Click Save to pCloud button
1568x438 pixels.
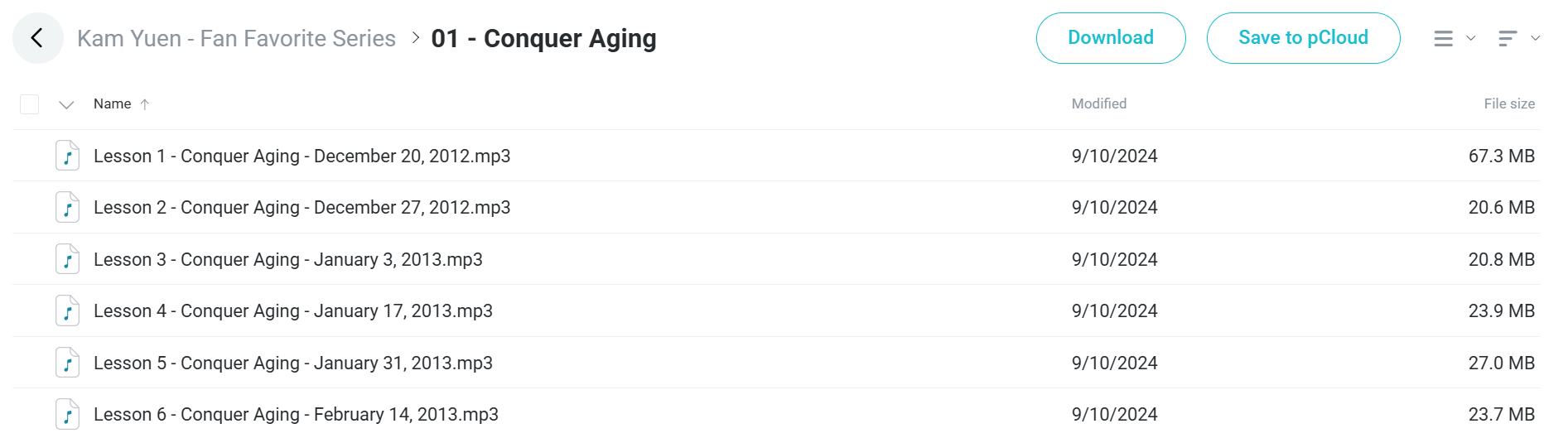point(1303,38)
